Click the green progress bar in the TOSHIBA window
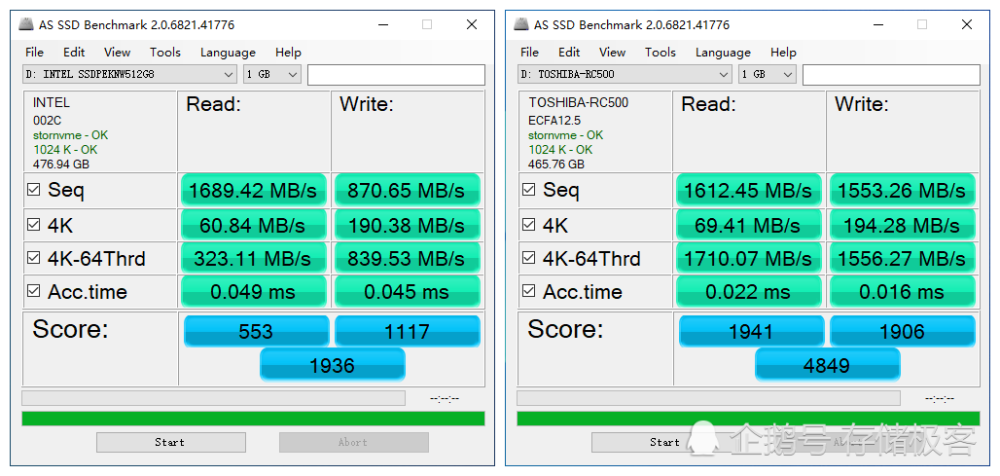 point(748,419)
